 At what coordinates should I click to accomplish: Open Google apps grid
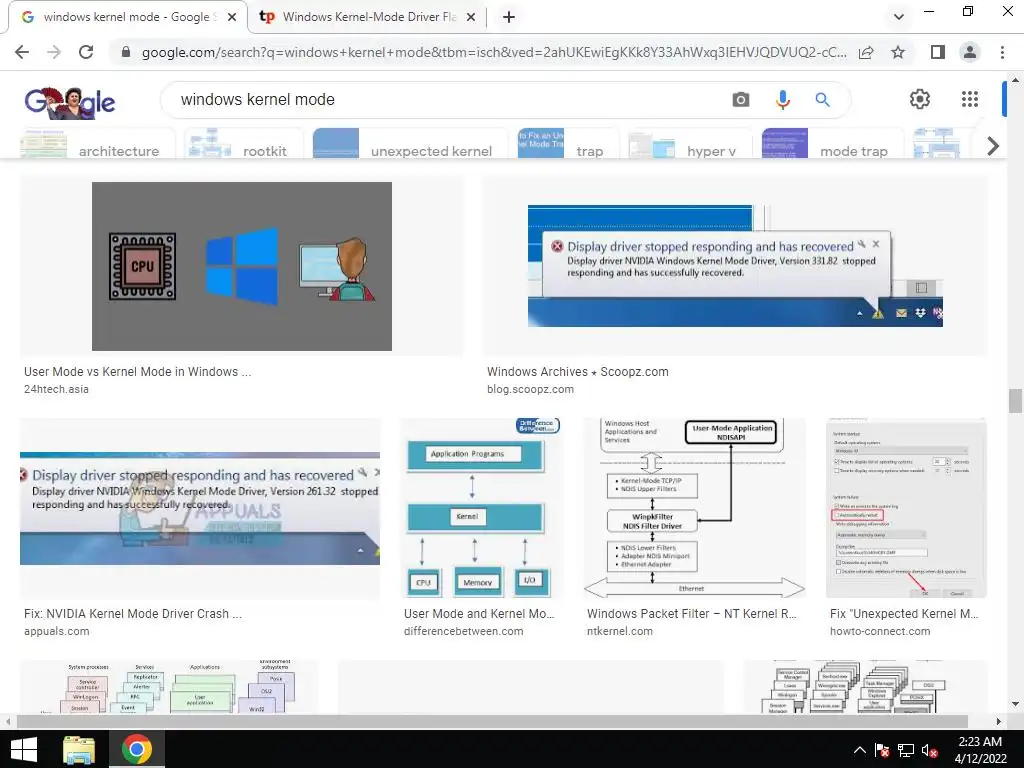970,99
